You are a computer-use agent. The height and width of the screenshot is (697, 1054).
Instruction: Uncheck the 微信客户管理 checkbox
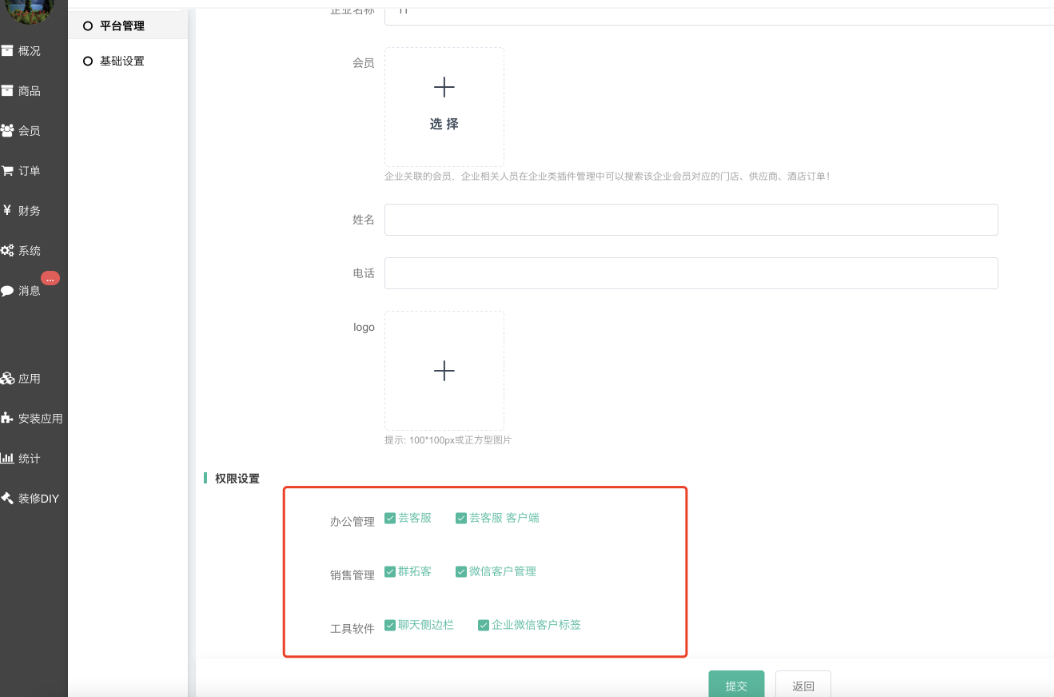click(x=461, y=572)
